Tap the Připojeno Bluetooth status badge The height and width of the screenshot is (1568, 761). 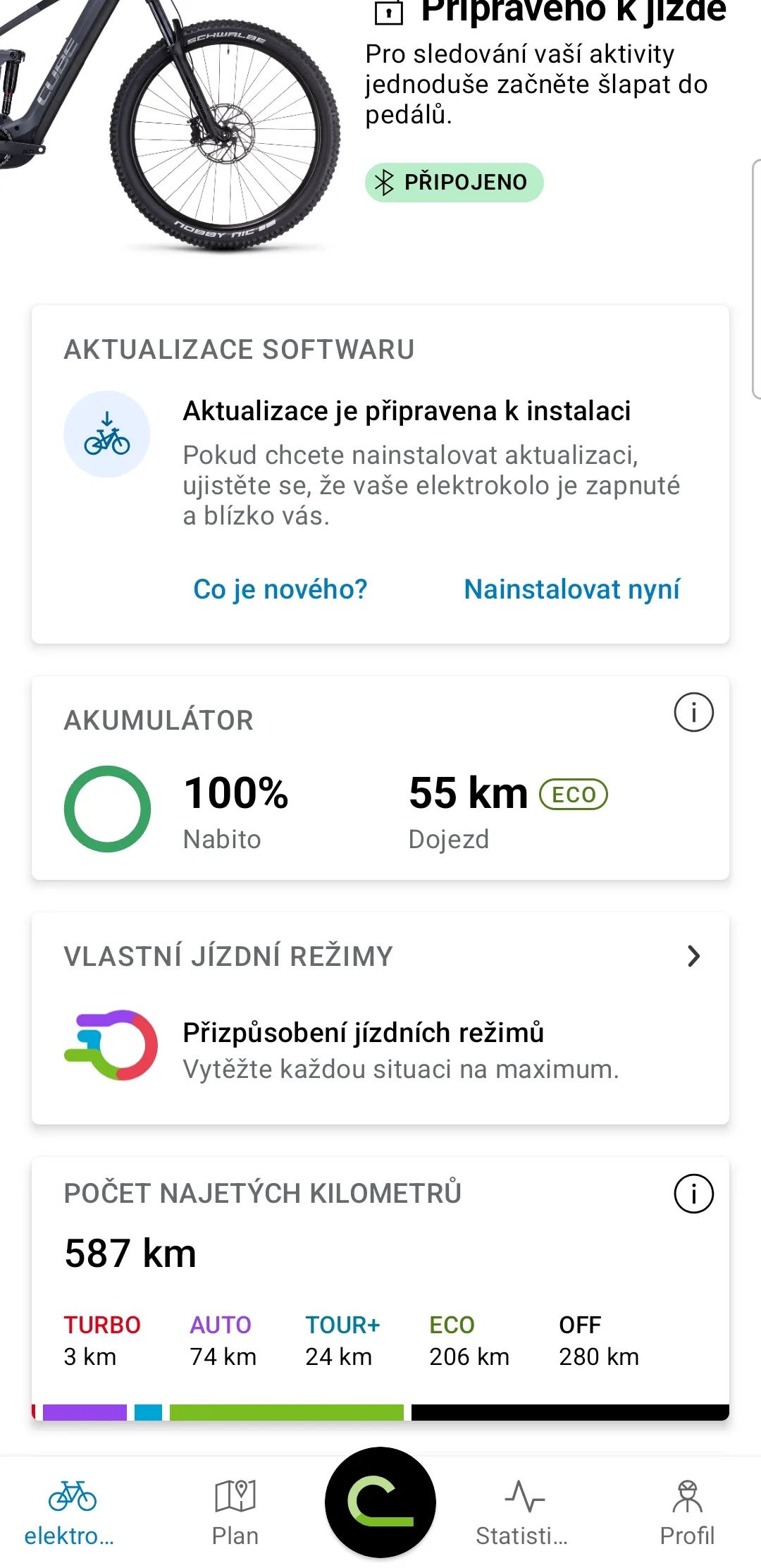[x=454, y=183]
